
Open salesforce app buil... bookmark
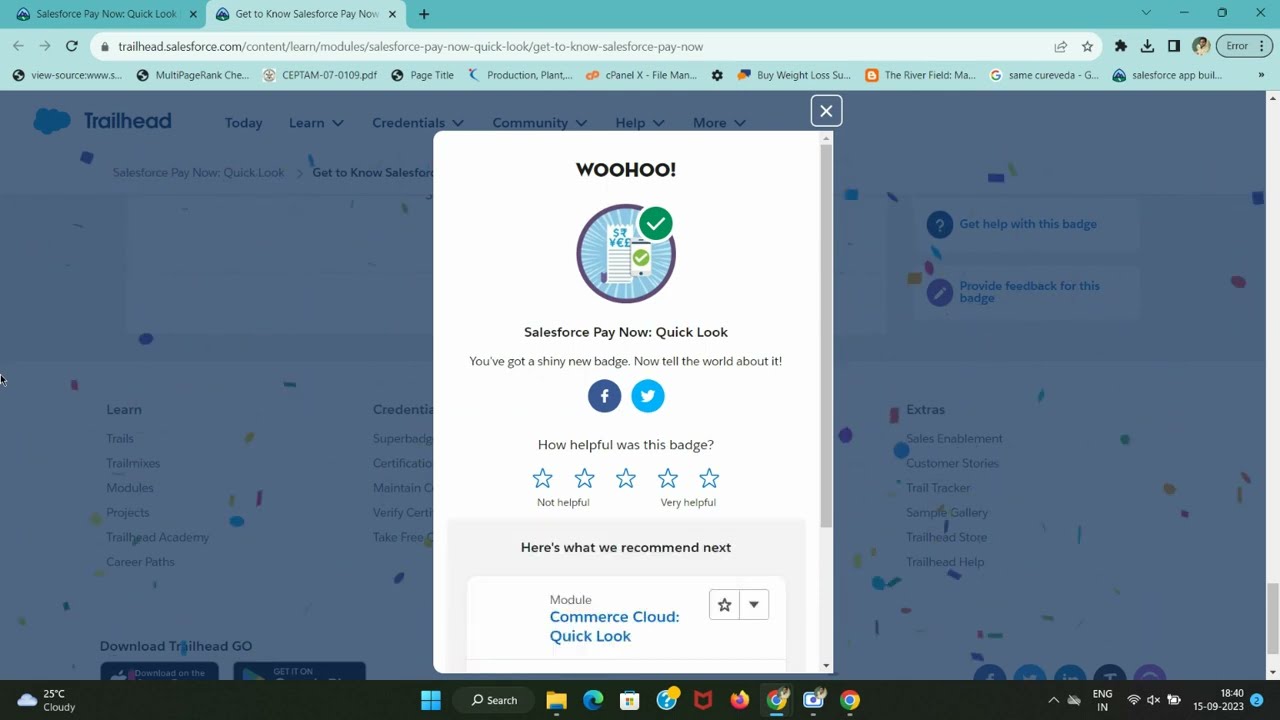(1168, 75)
